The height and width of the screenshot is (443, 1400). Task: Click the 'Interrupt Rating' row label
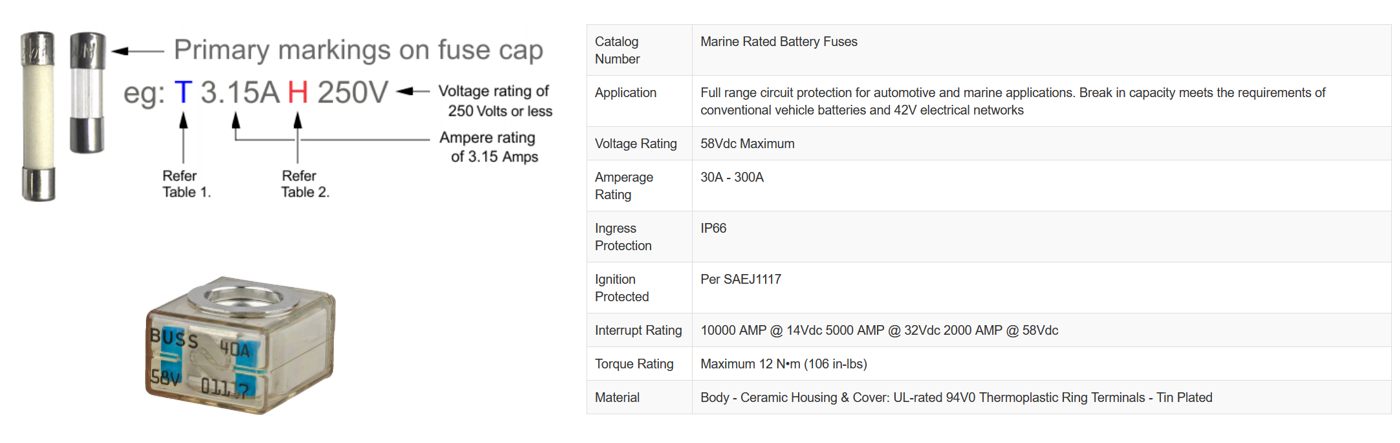click(x=638, y=331)
